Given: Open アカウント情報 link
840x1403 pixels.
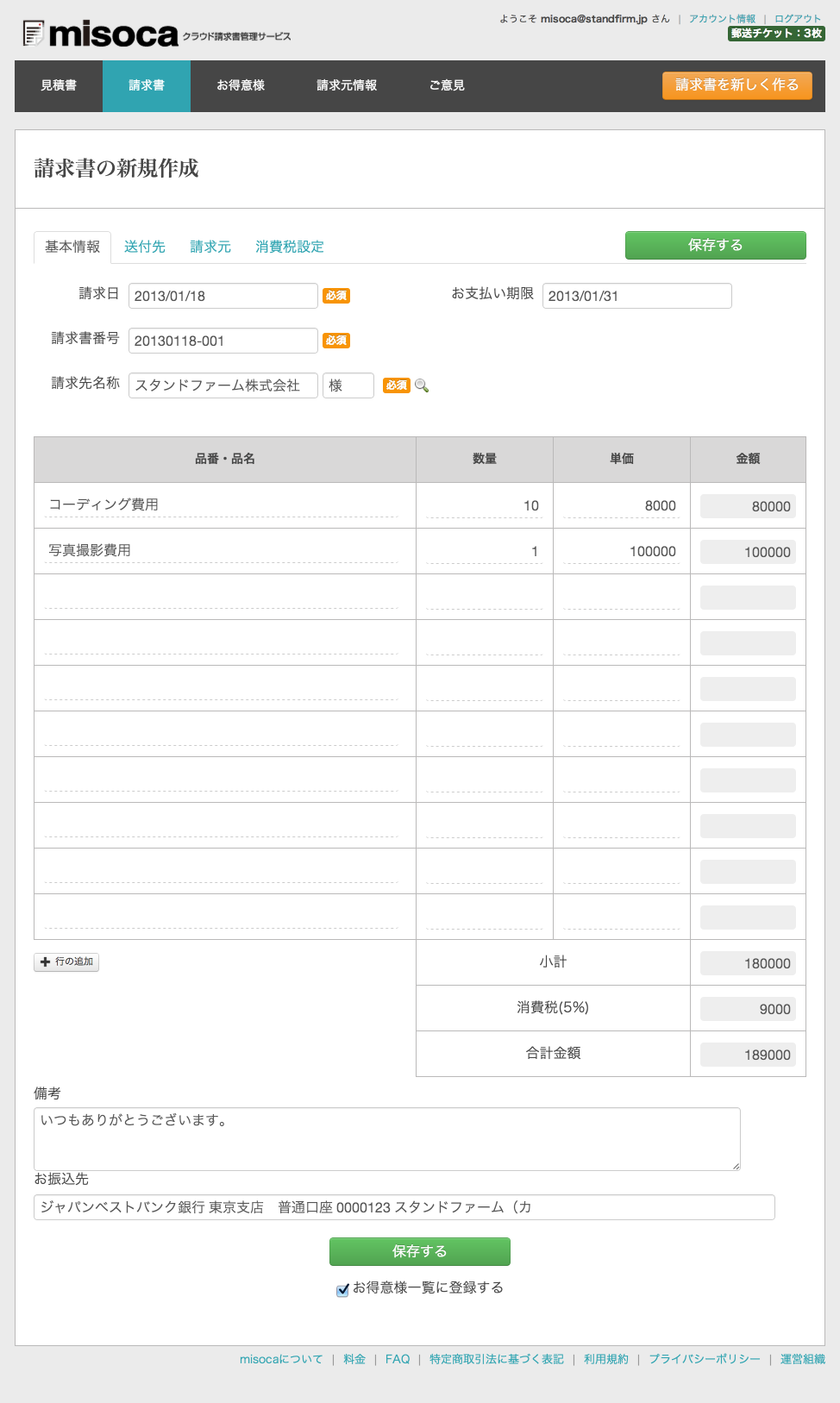Looking at the screenshot, I should [722, 19].
